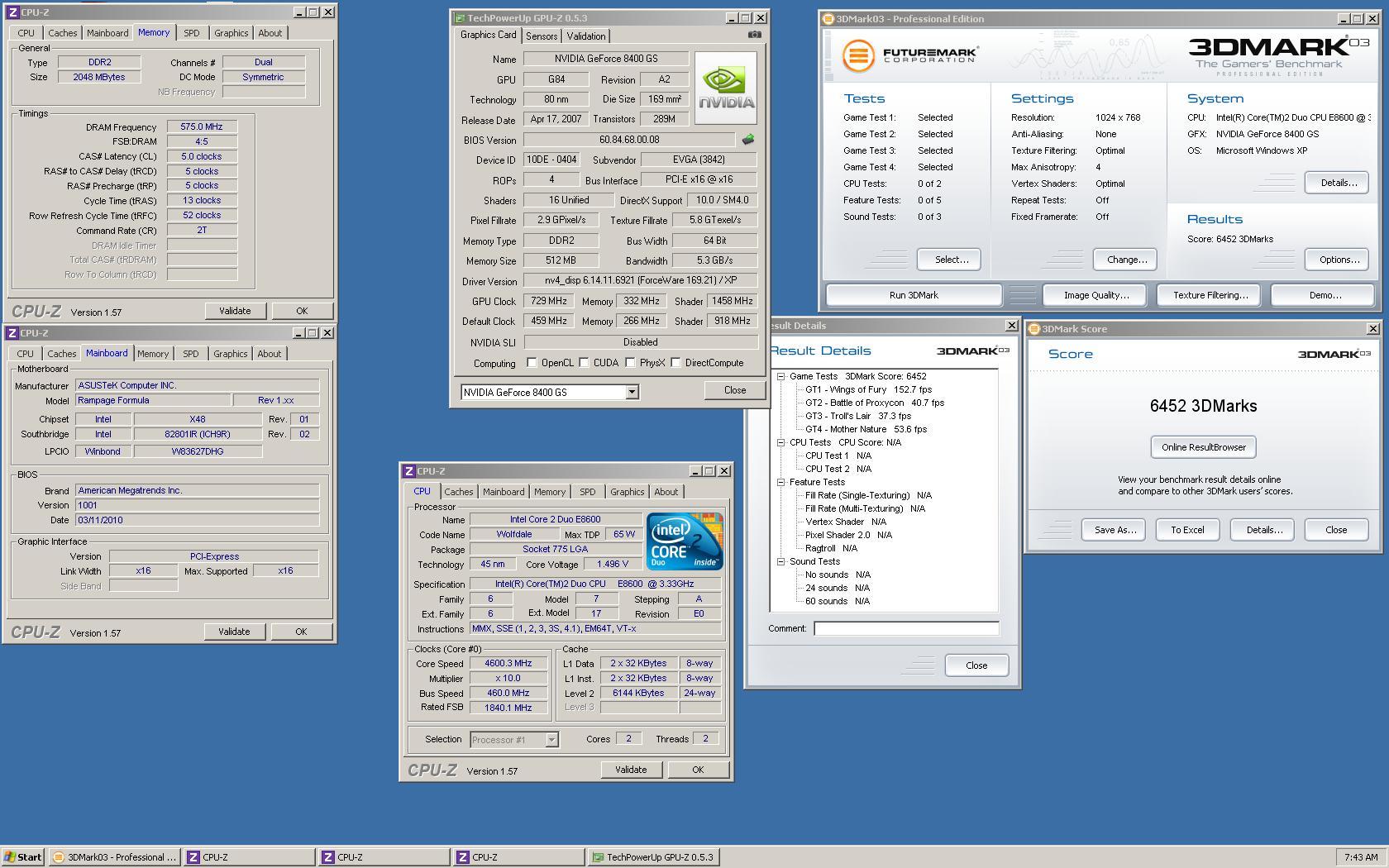Open SPD tab in Memory CPU-Z window
This screenshot has width=1389, height=868.
pos(191,33)
